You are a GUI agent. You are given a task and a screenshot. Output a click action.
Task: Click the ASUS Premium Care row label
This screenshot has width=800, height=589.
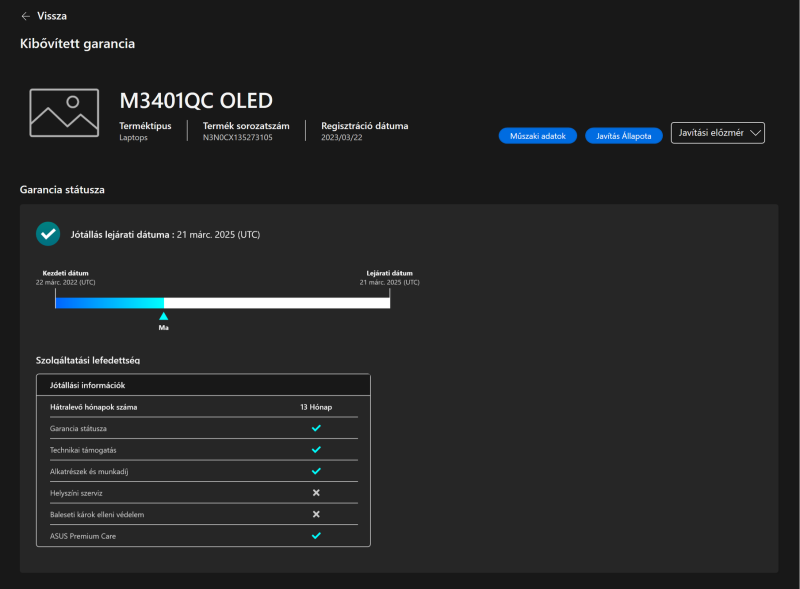[x=83, y=536]
